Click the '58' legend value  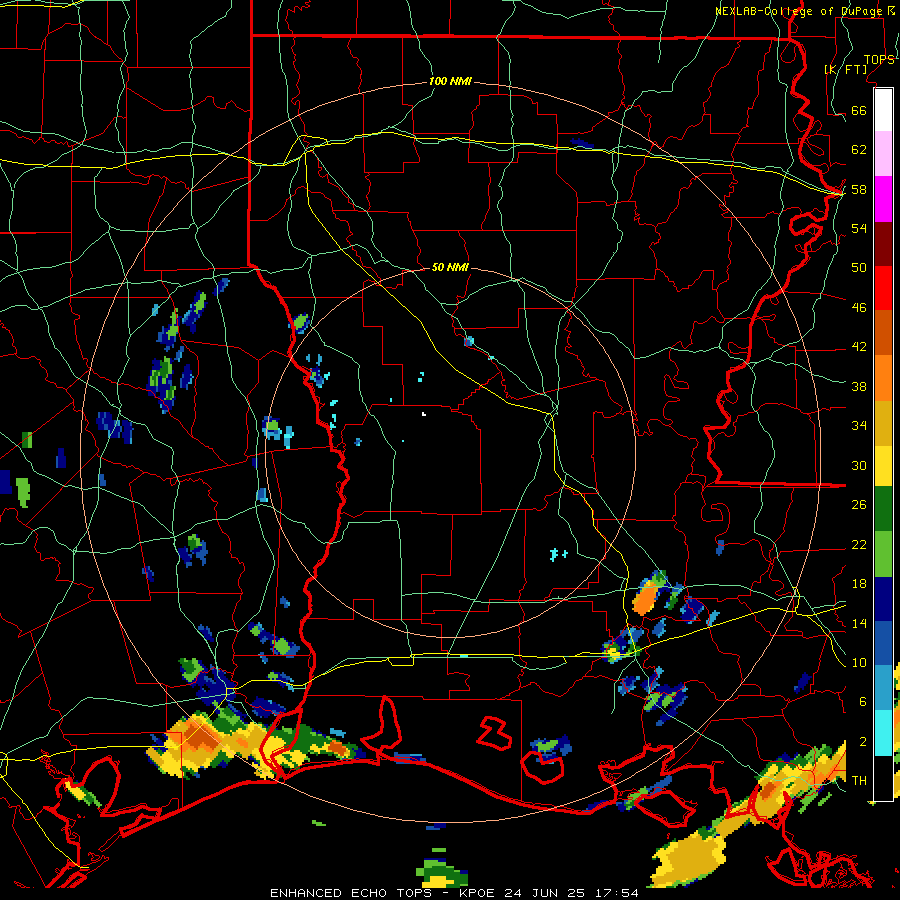click(x=859, y=189)
